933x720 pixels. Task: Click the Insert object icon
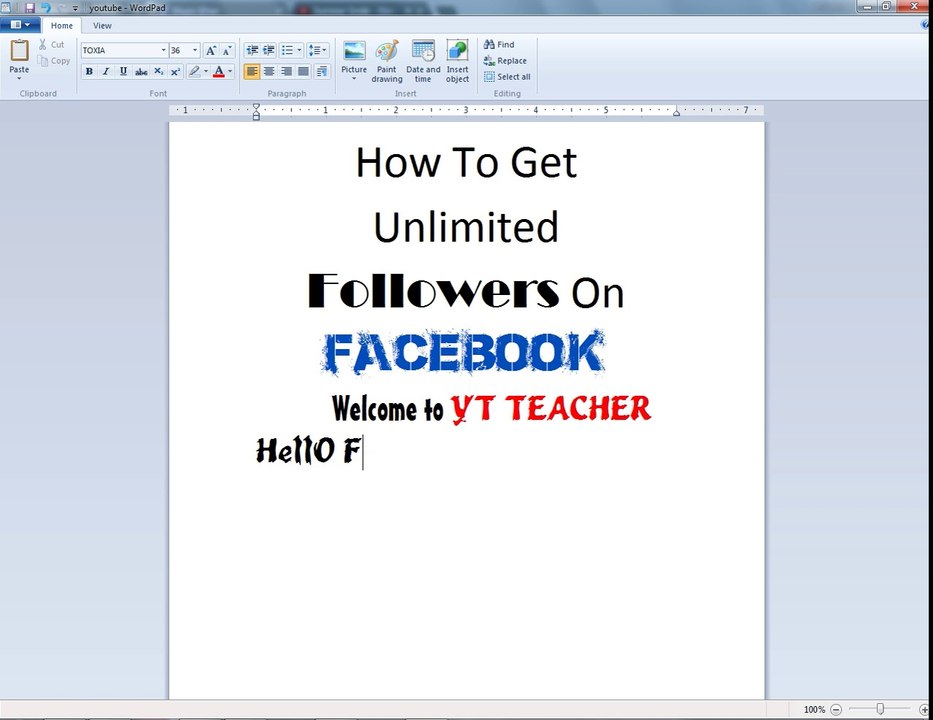pos(458,51)
